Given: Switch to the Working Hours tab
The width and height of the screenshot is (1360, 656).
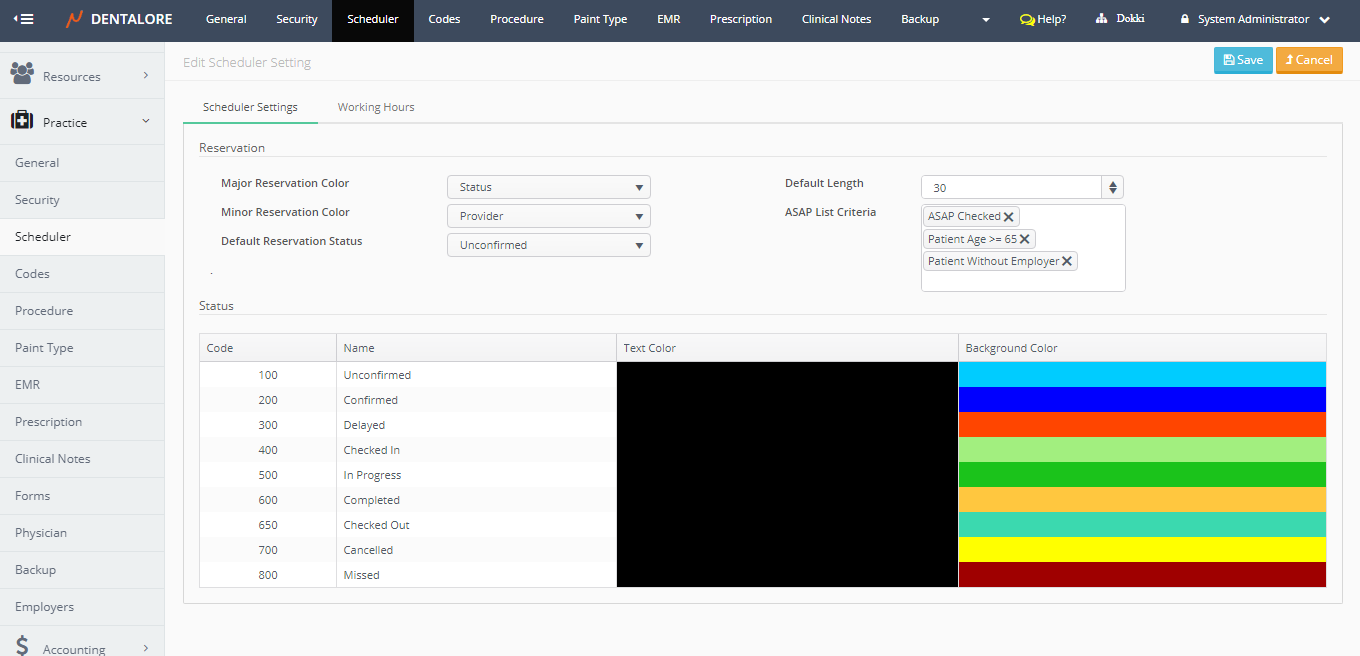Looking at the screenshot, I should (376, 107).
